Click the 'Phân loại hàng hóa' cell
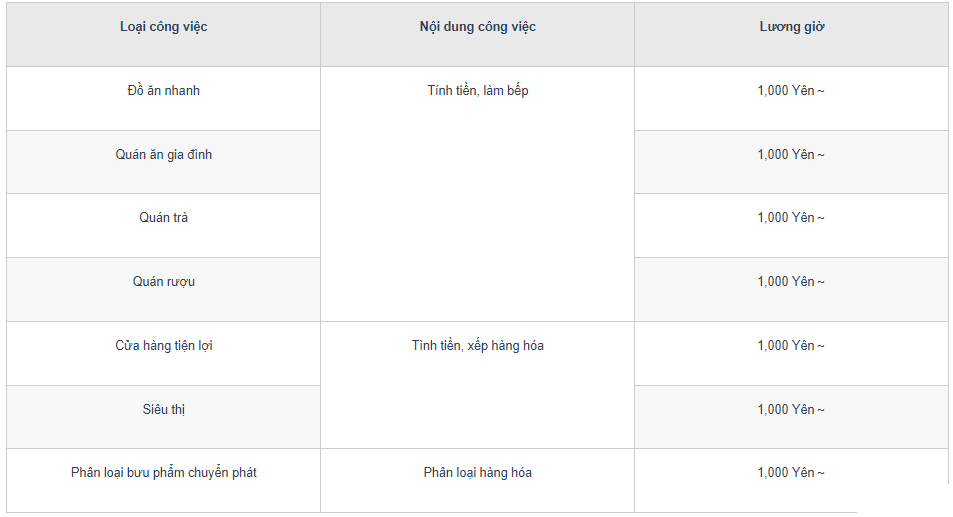953x517 pixels. (x=478, y=481)
